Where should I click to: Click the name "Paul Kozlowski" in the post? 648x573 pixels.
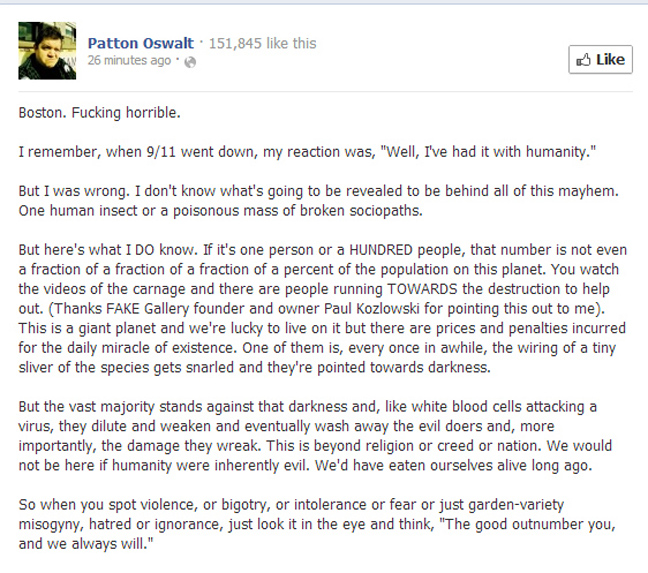pos(386,308)
